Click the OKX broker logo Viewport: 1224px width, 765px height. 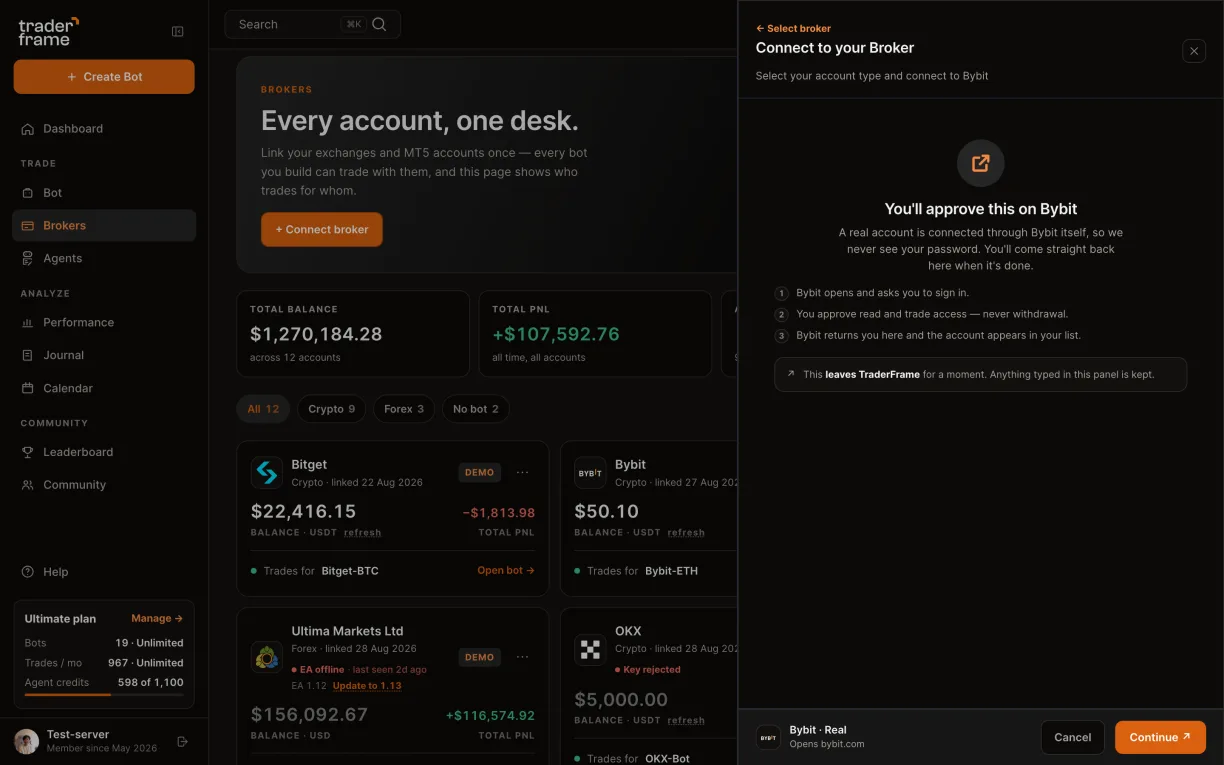coord(590,650)
